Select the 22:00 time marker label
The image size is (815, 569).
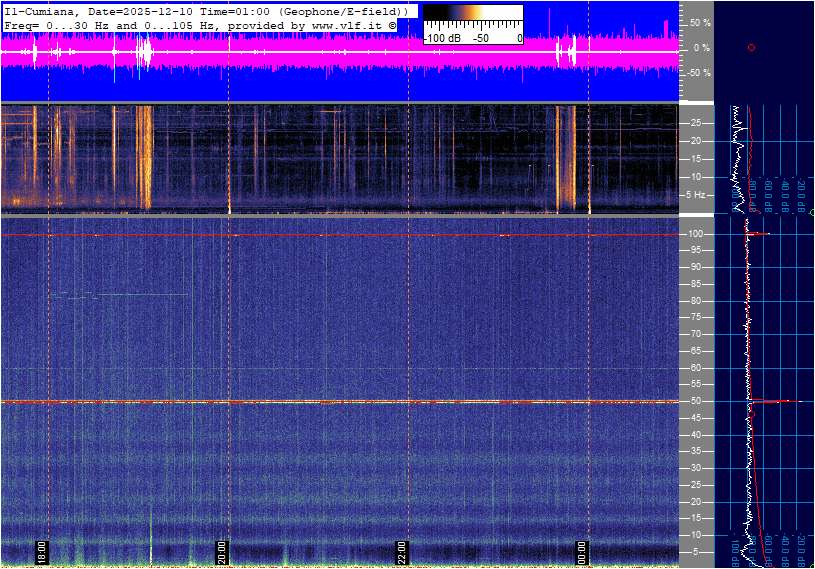(402, 552)
